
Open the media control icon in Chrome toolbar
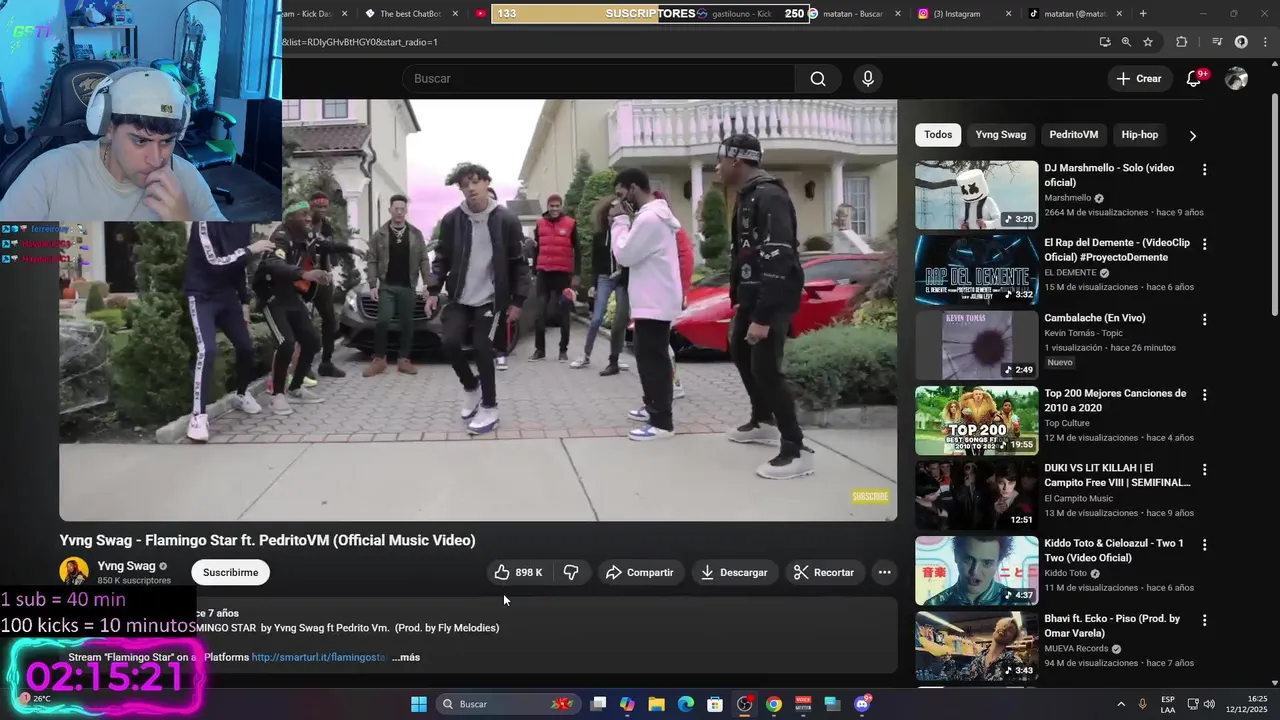click(x=1217, y=42)
